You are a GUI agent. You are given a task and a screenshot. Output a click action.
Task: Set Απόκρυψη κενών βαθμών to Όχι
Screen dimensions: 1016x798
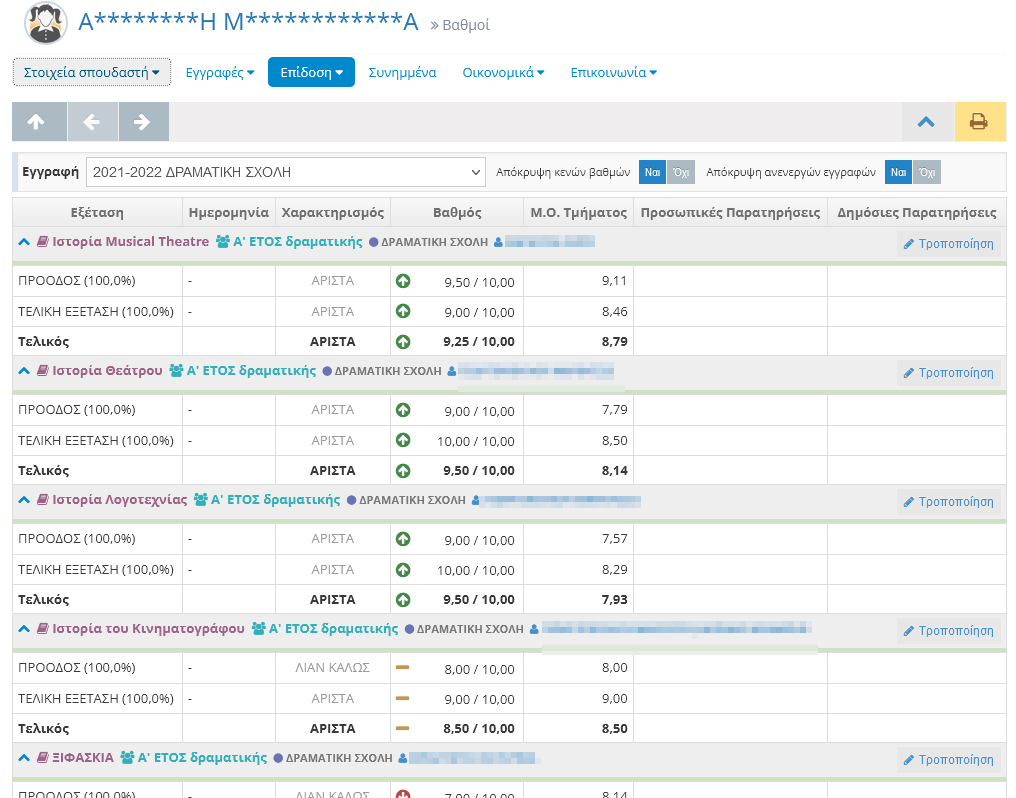pos(680,172)
